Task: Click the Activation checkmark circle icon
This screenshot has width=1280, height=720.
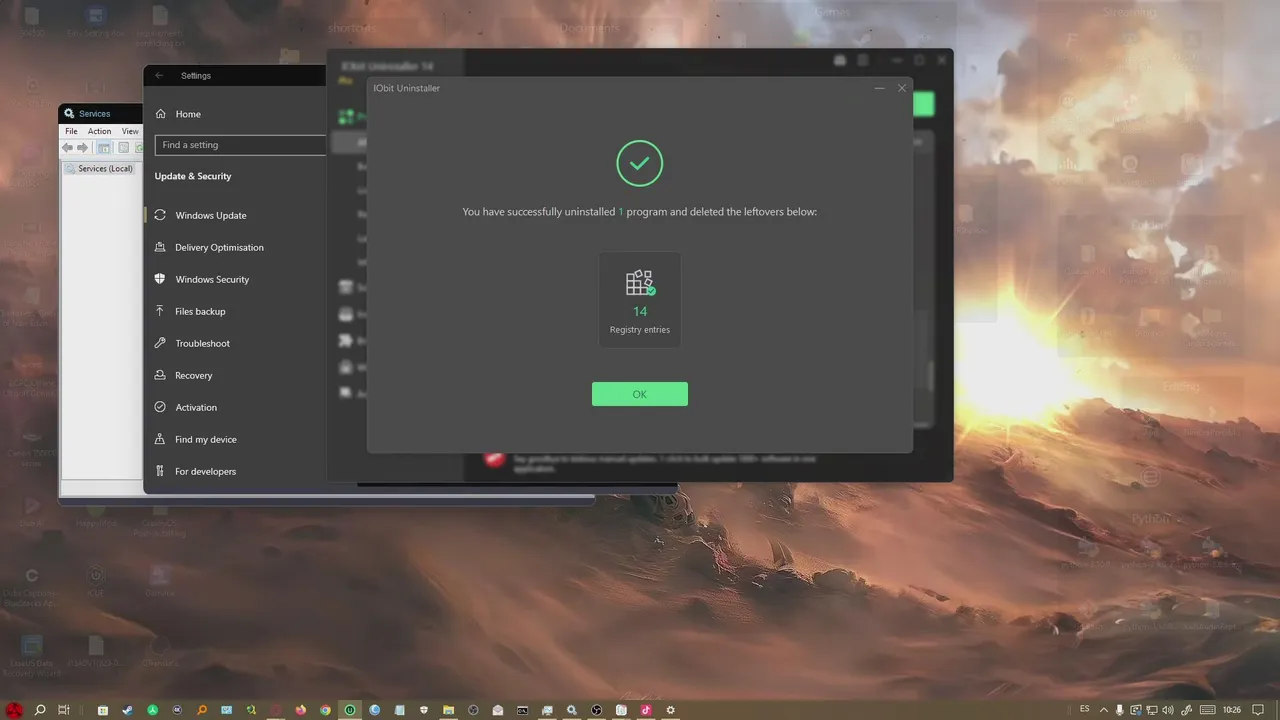Action: click(x=160, y=407)
